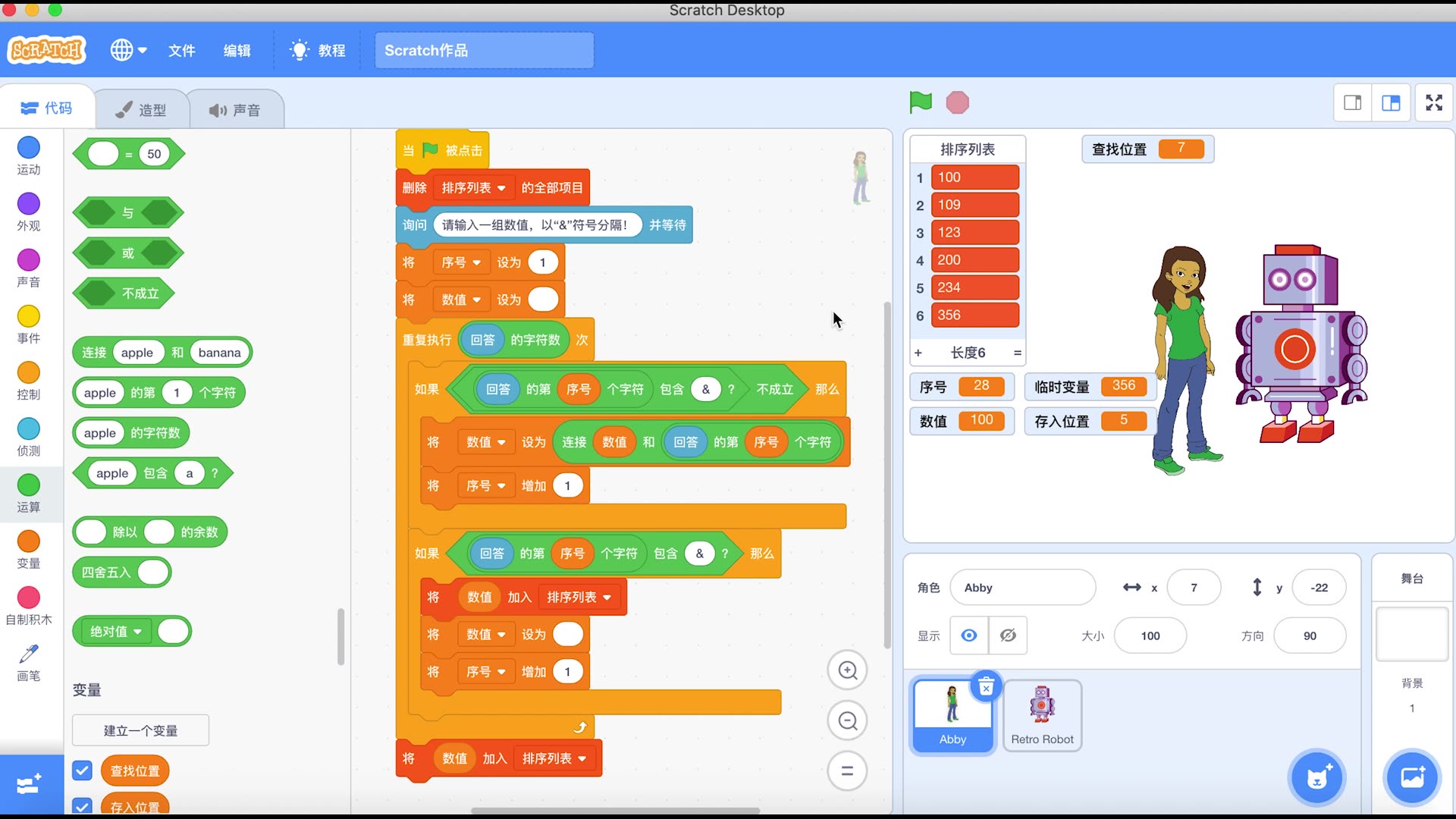The height and width of the screenshot is (819, 1456).
Task: Click the red stop sign
Action: click(957, 102)
